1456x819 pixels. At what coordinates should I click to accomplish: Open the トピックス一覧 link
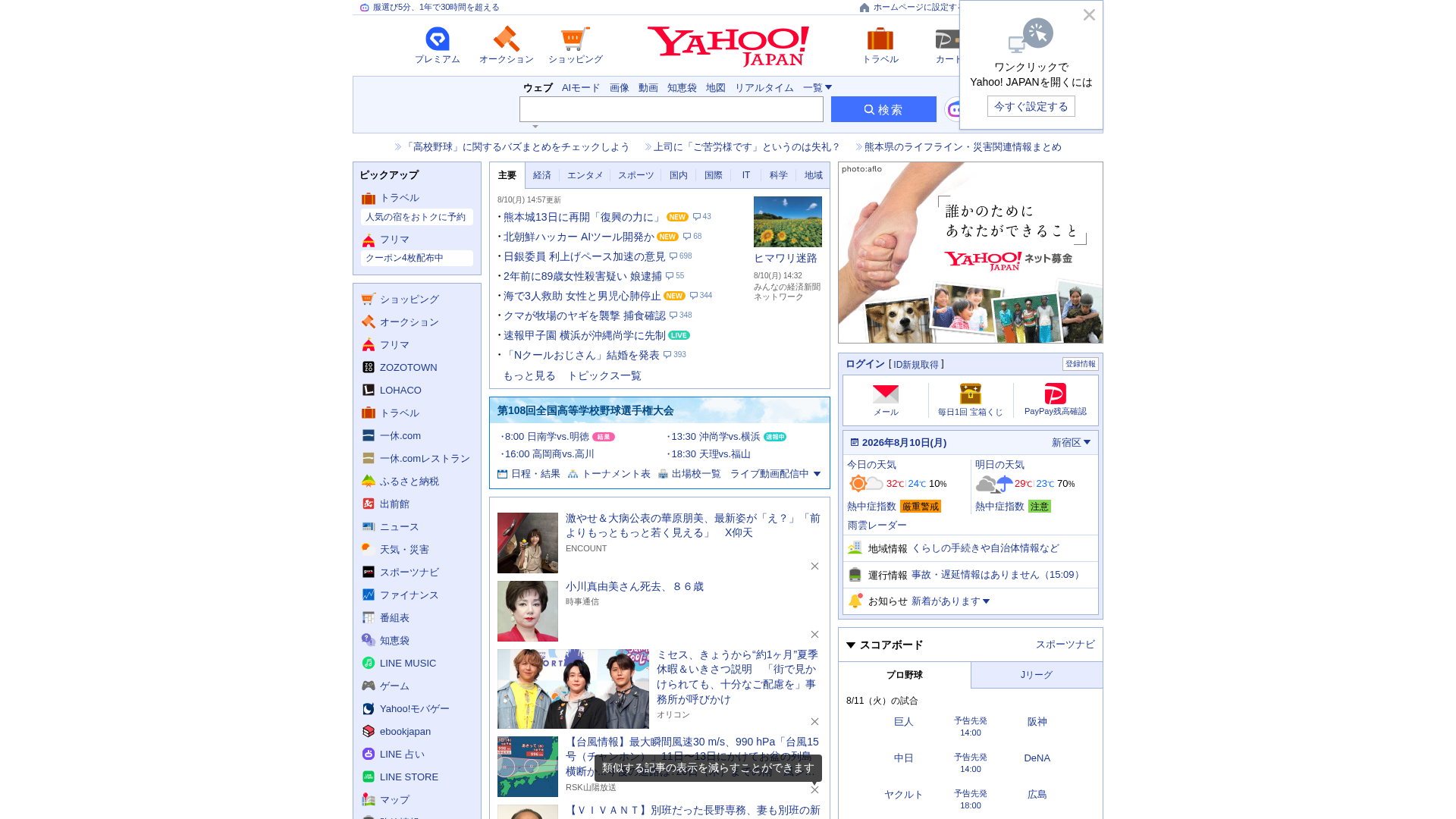(604, 376)
